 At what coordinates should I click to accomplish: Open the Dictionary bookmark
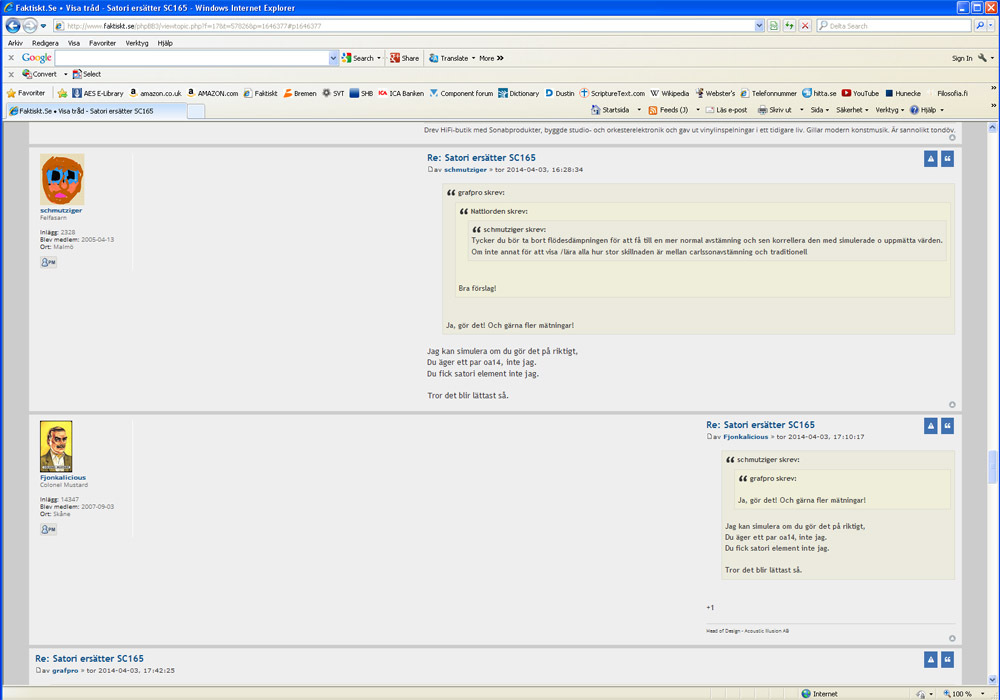518,93
